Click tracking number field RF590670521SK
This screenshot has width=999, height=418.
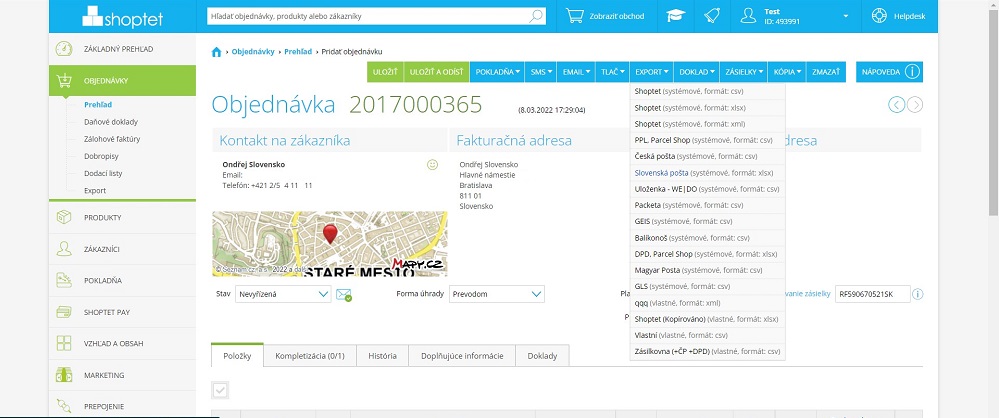click(x=872, y=294)
